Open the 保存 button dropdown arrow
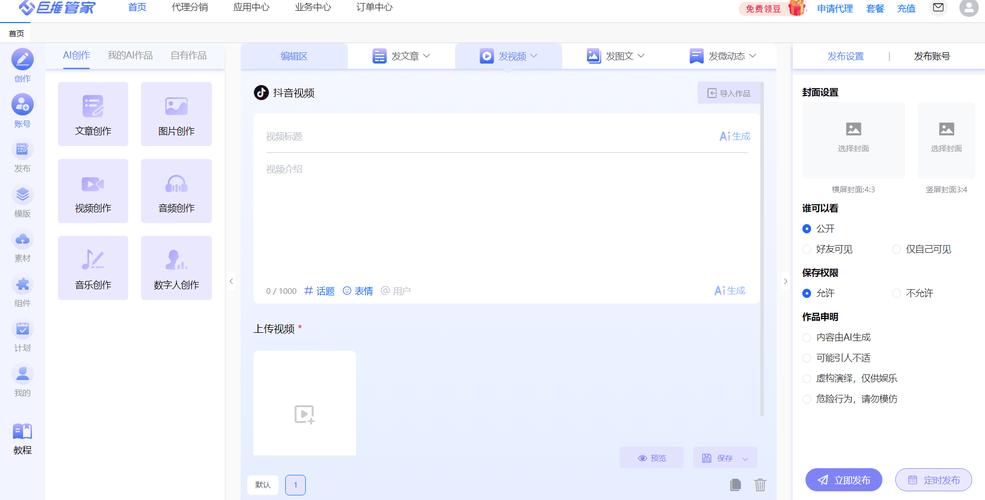The image size is (985, 500). pos(746,459)
